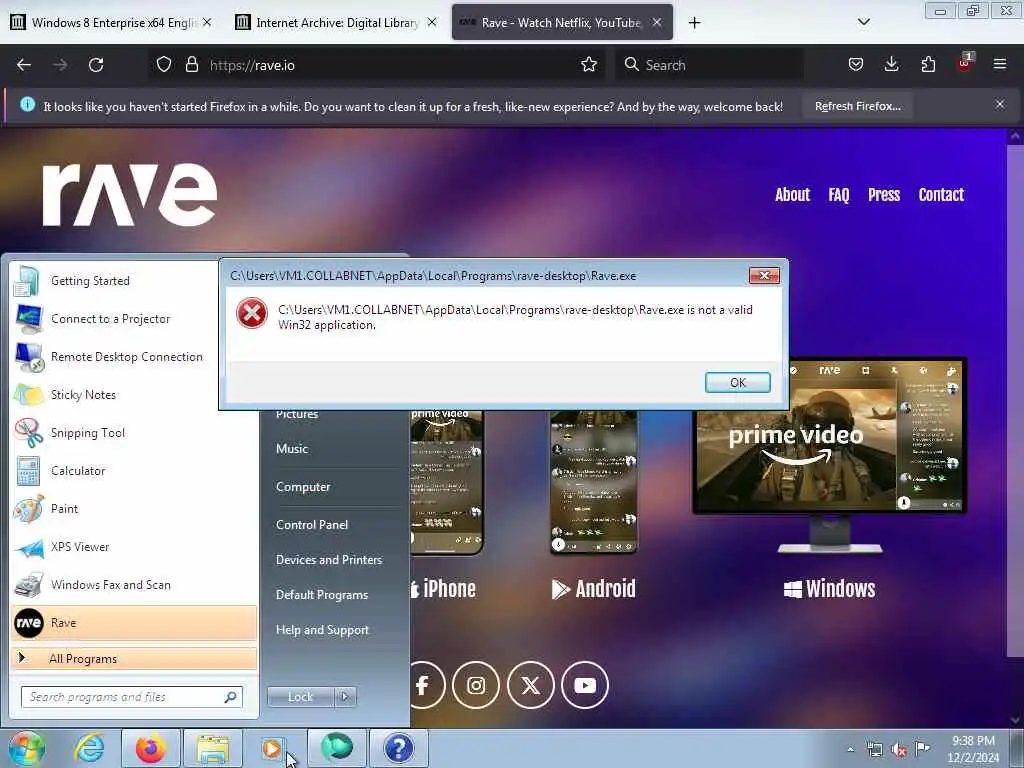Switch to the Windows 8 Enterprise x64 tab
This screenshot has width=1024, height=768.
pyautogui.click(x=113, y=22)
